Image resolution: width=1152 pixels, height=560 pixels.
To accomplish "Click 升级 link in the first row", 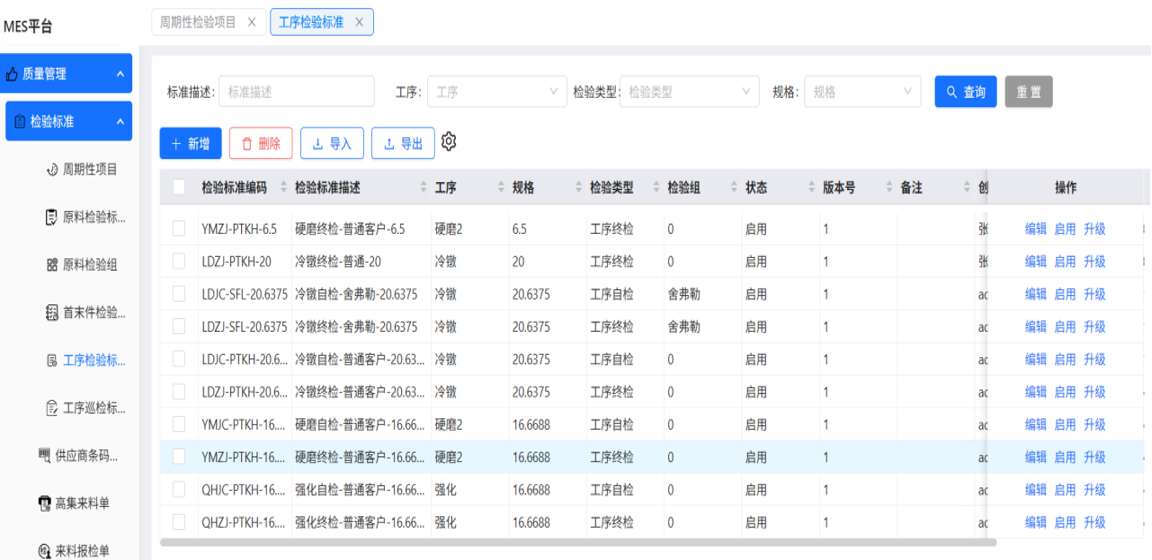I will tap(1094, 229).
